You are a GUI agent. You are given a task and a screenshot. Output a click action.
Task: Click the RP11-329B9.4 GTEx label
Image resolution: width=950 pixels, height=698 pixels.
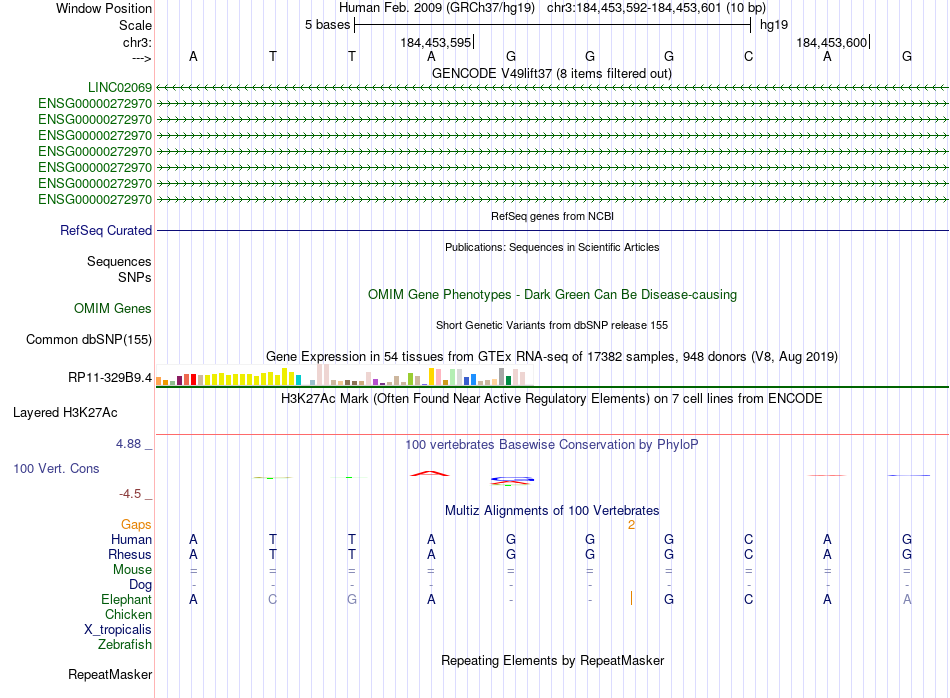tap(110, 377)
